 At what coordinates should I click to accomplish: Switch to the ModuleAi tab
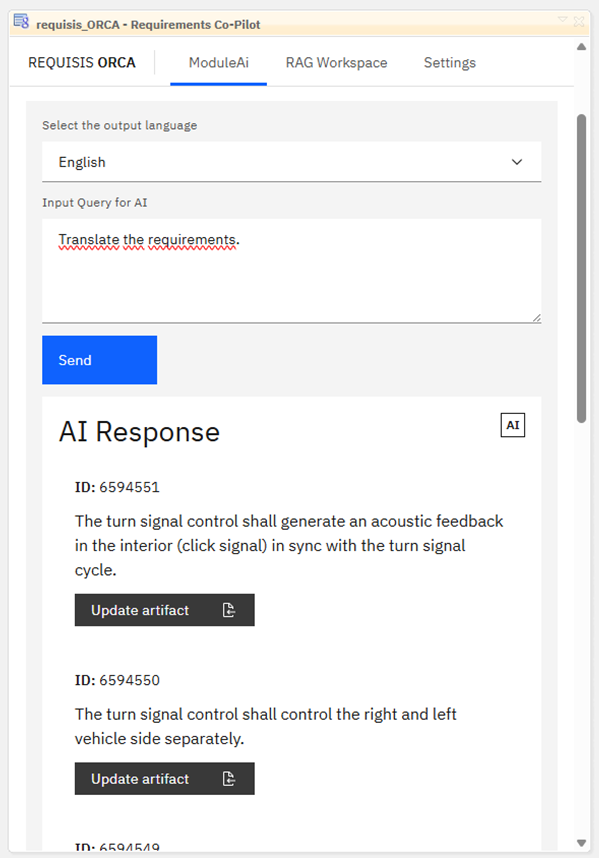point(219,63)
